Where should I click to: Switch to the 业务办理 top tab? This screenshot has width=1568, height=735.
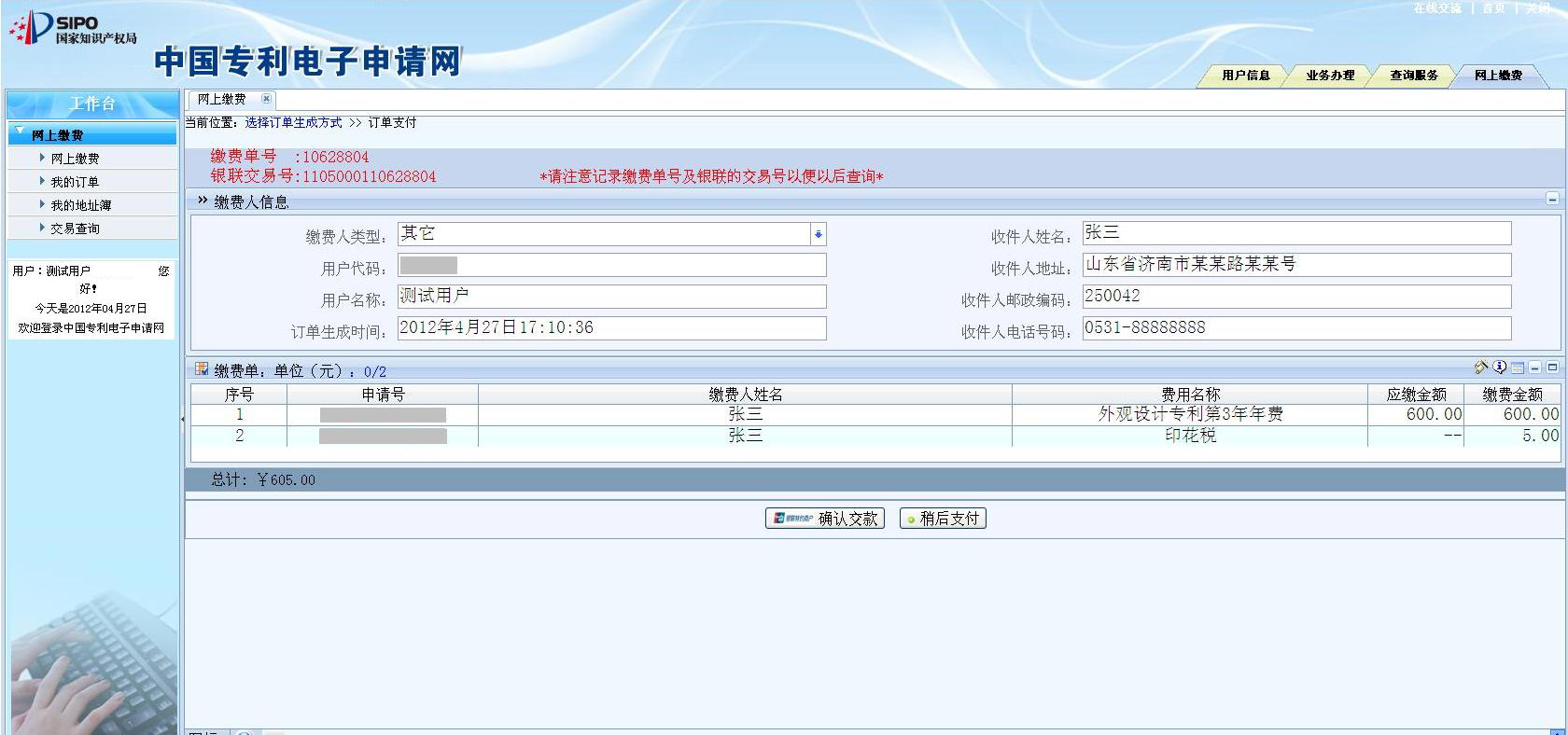coord(1329,76)
